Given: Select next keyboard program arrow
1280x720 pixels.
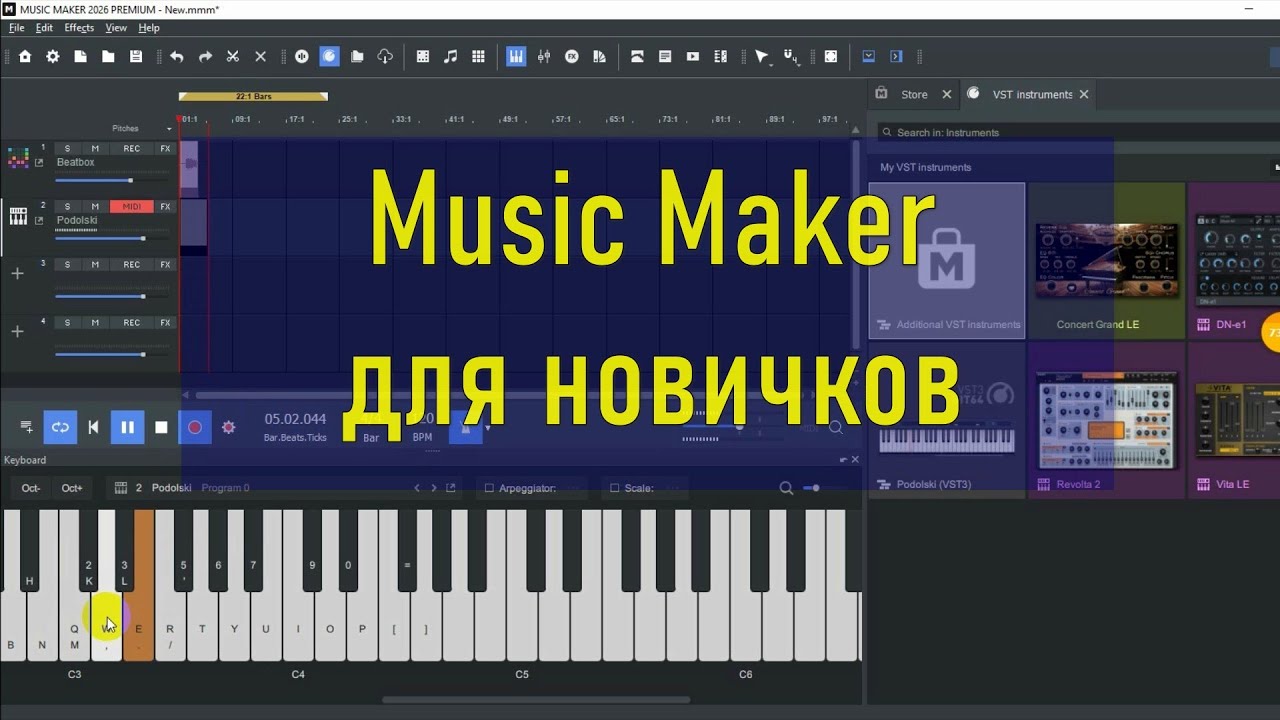Looking at the screenshot, I should pyautogui.click(x=434, y=488).
